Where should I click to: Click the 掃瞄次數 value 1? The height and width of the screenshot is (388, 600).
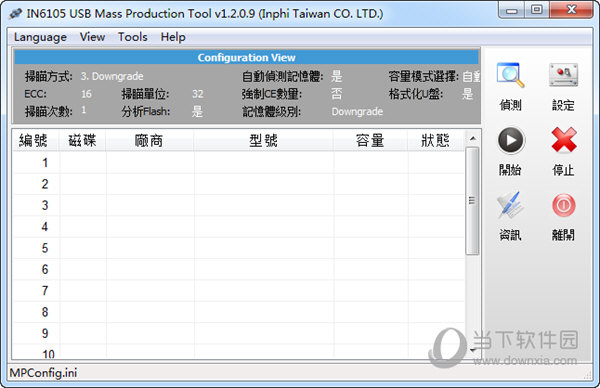click(x=83, y=111)
